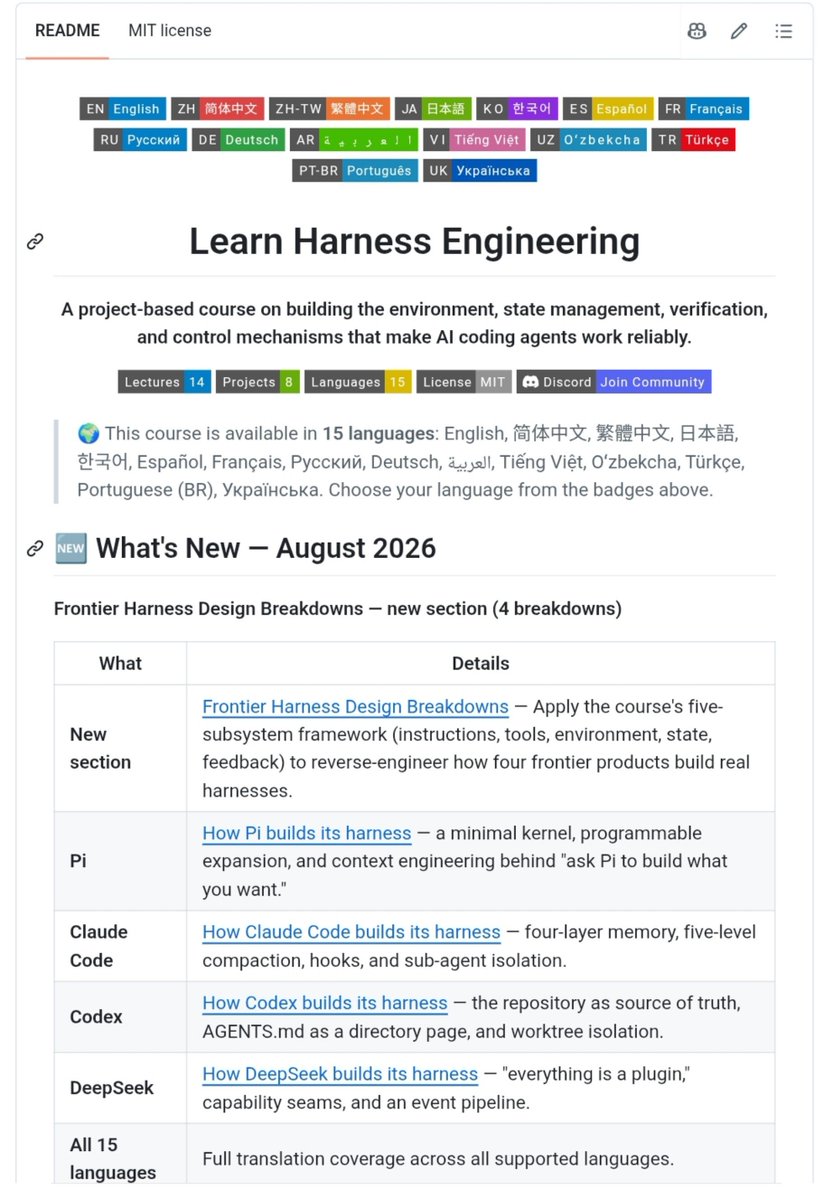
Task: Click the Discord Join Community badge
Action: [614, 382]
